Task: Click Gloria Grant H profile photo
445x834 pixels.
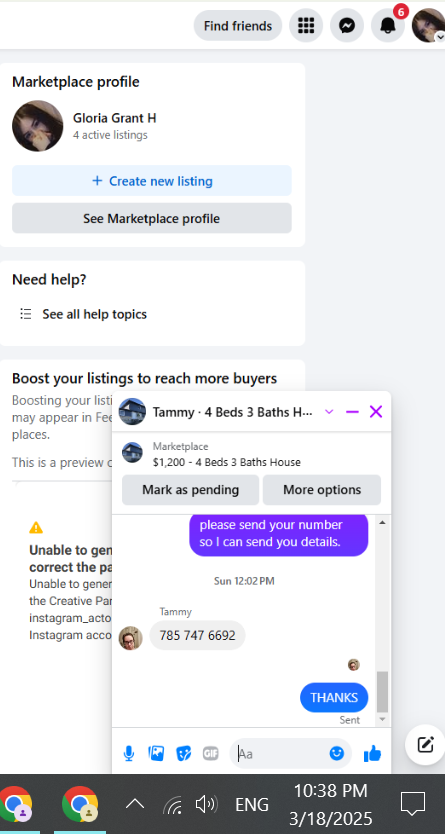Action: tap(38, 126)
